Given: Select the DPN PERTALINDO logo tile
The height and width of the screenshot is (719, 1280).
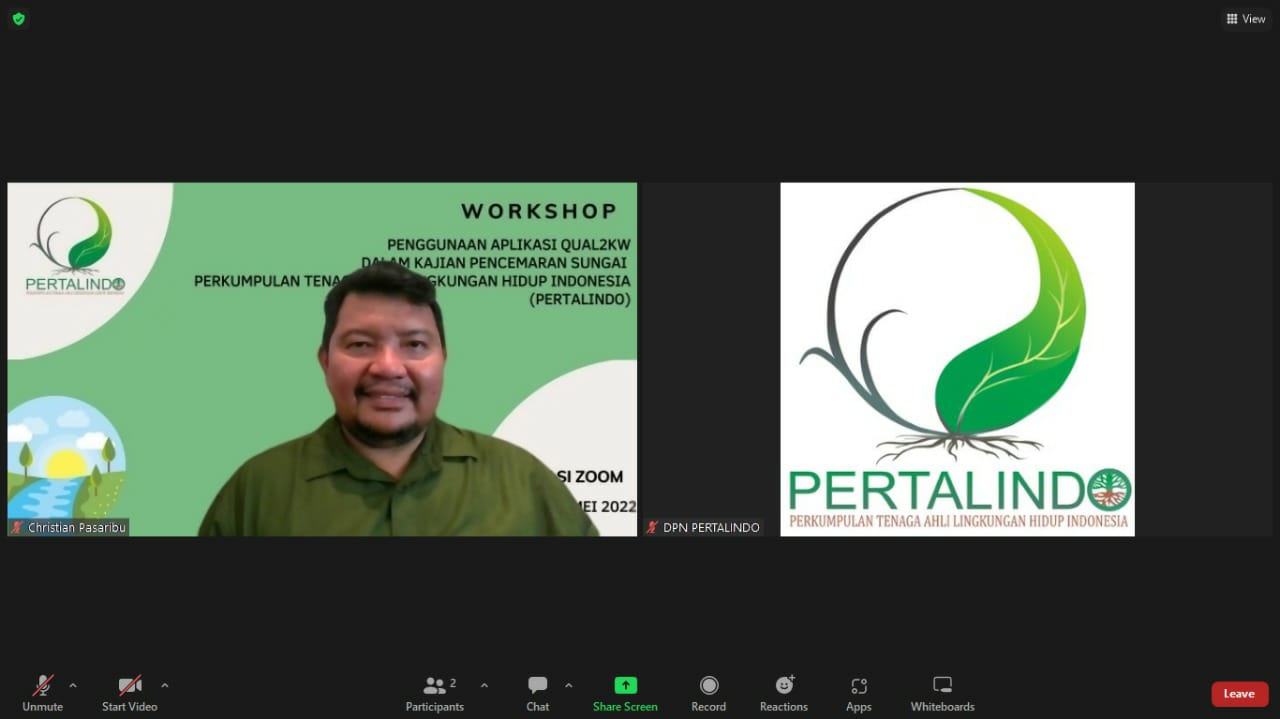Looking at the screenshot, I should (957, 359).
